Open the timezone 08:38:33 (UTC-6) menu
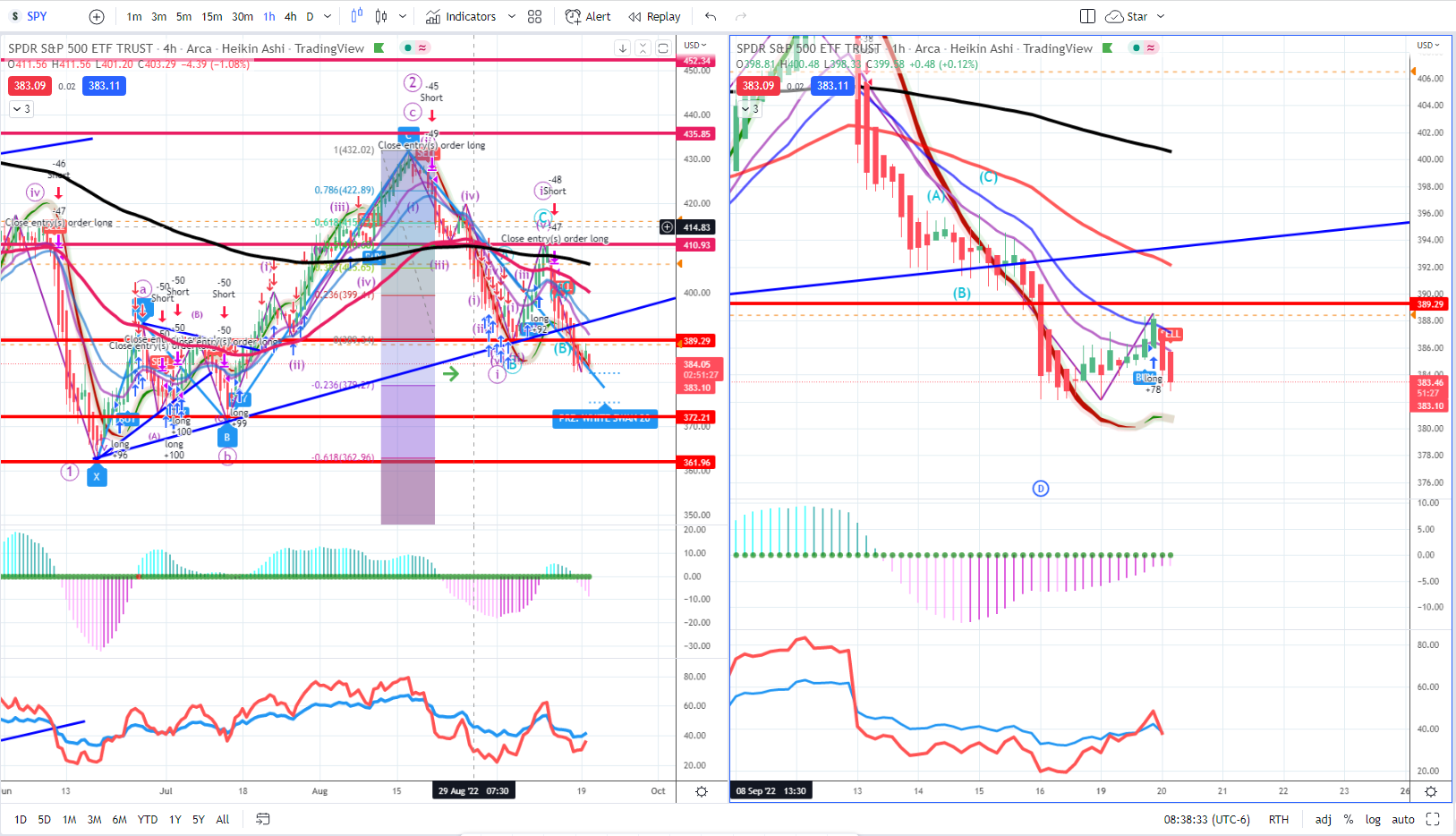1456x836 pixels. (x=1207, y=819)
